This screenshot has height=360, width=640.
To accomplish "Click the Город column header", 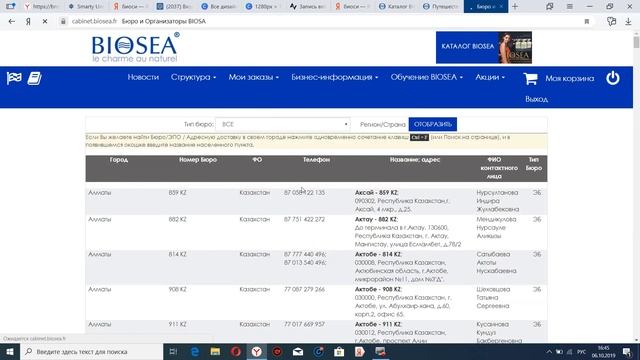I will point(119,160).
